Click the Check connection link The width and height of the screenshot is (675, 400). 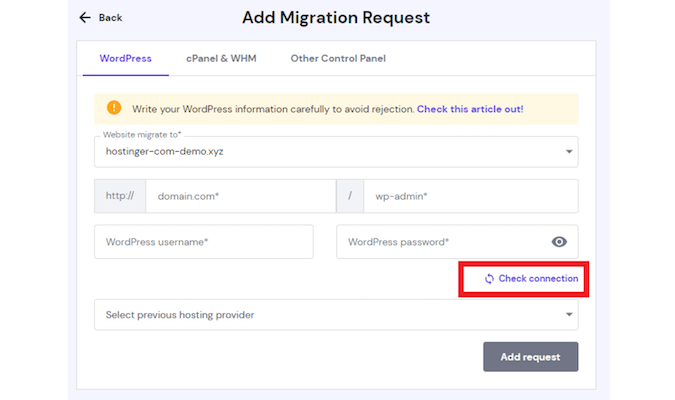point(538,279)
